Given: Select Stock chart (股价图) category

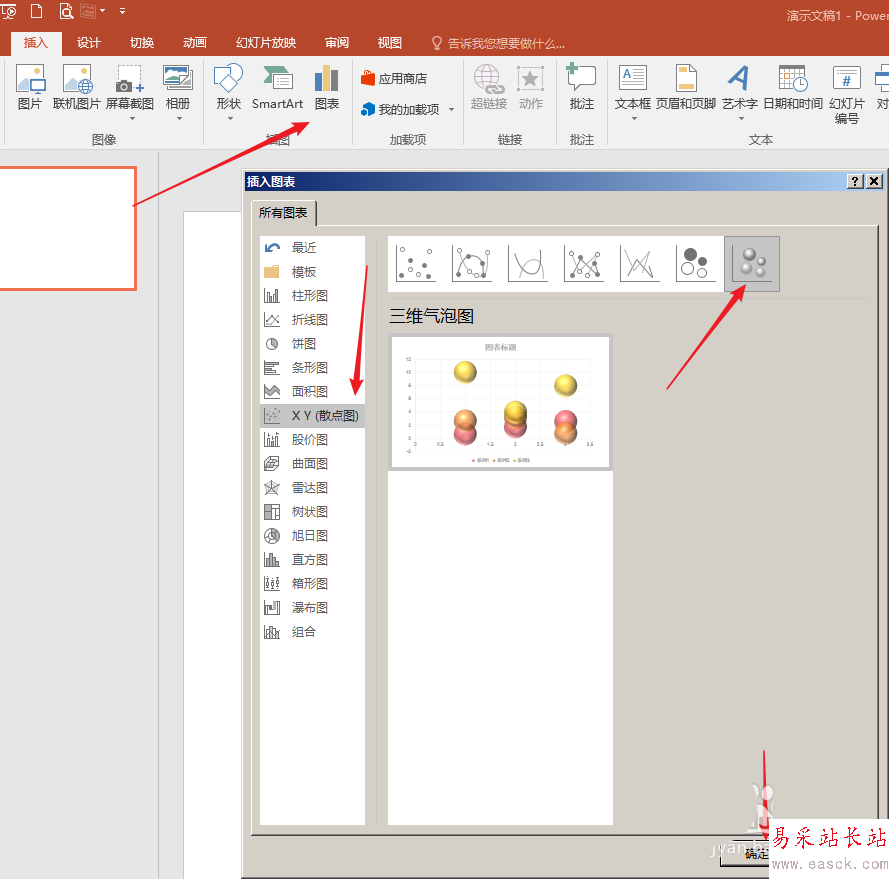Looking at the screenshot, I should click(312, 440).
